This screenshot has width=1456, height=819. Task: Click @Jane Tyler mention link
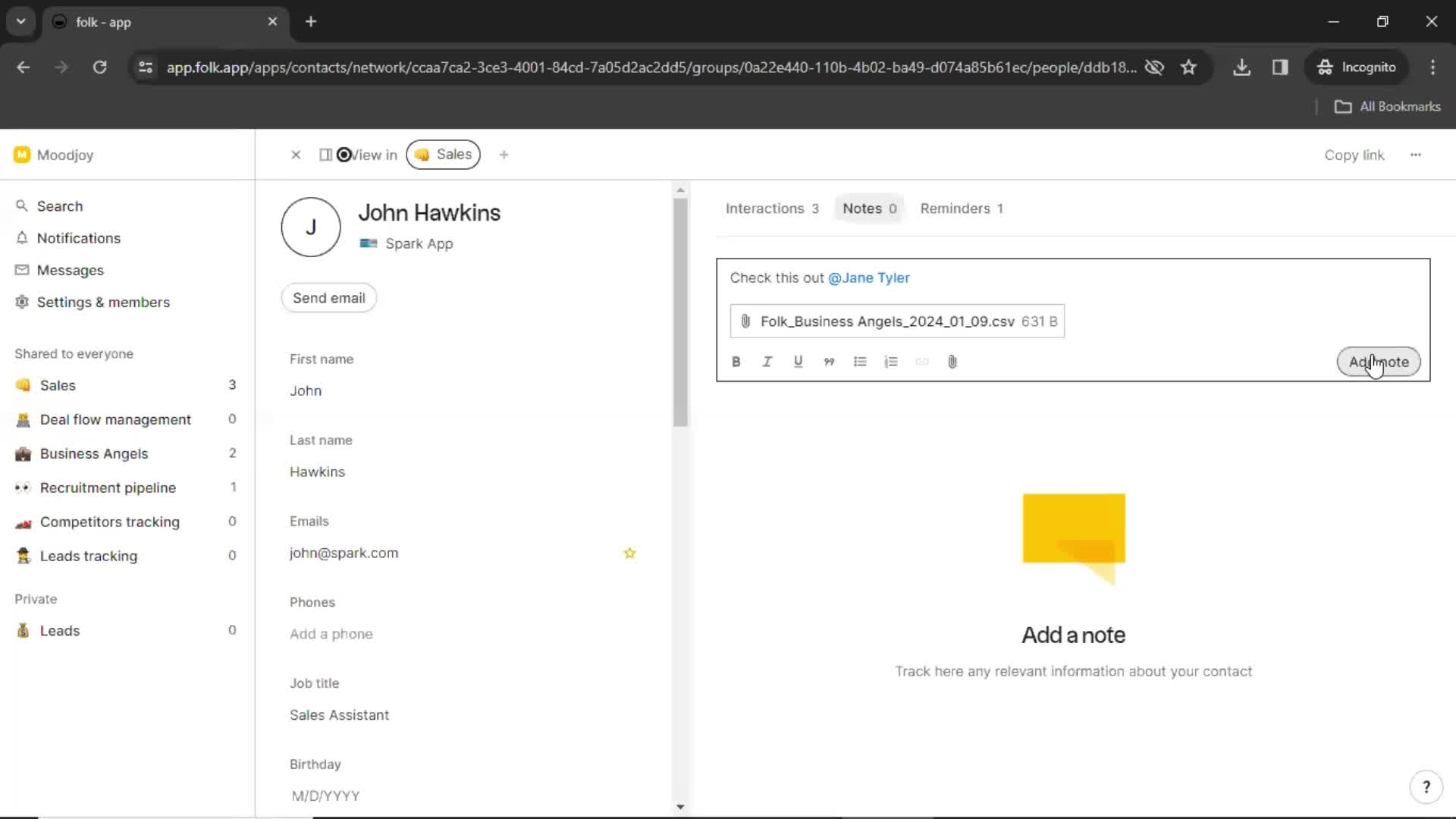click(868, 278)
